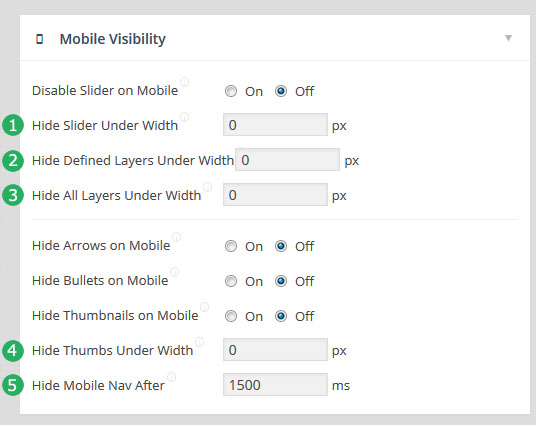Turn On Disable Slider on Mobile
Screen dimensions: 536x425
(231, 91)
